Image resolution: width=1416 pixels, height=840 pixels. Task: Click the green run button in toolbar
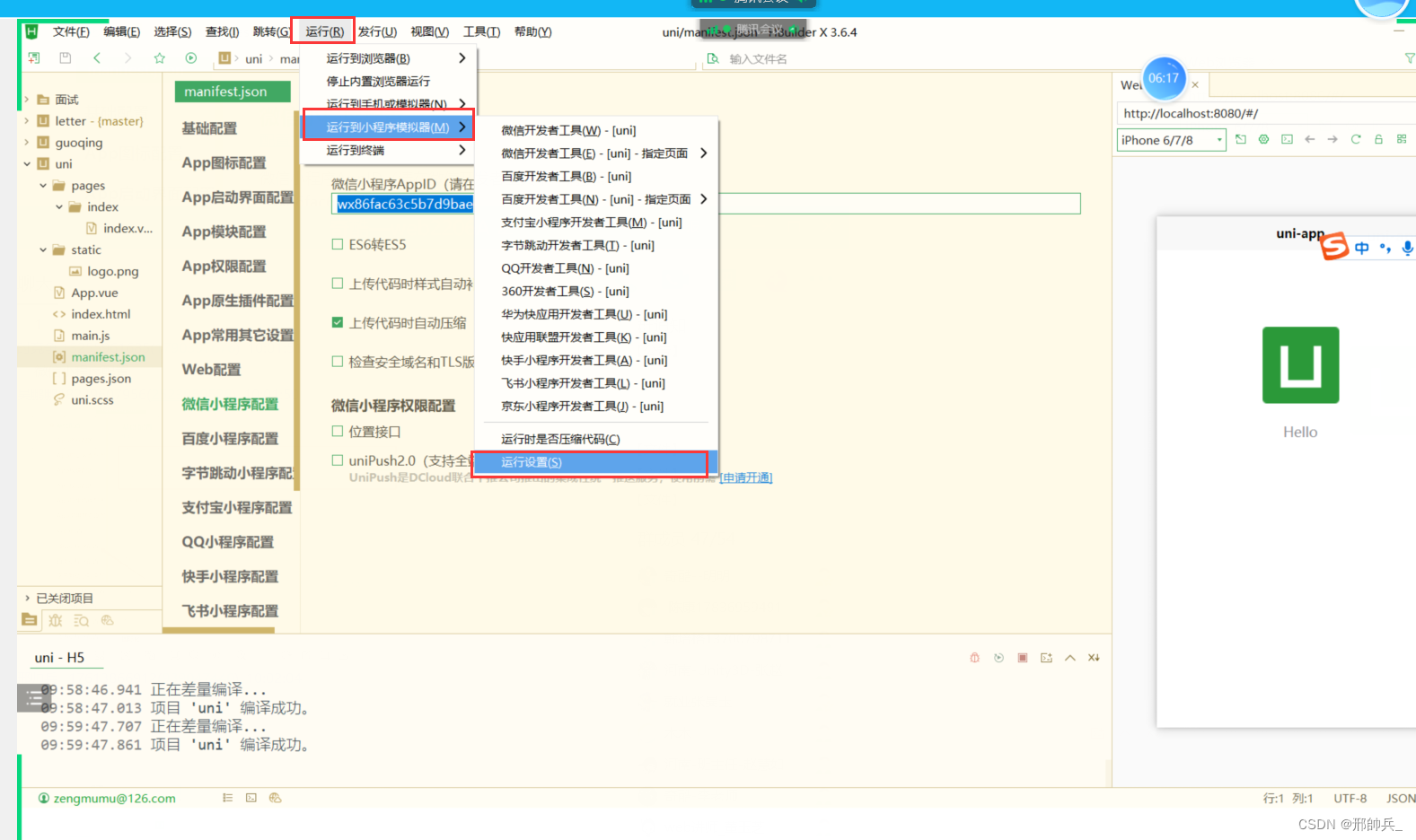(190, 58)
